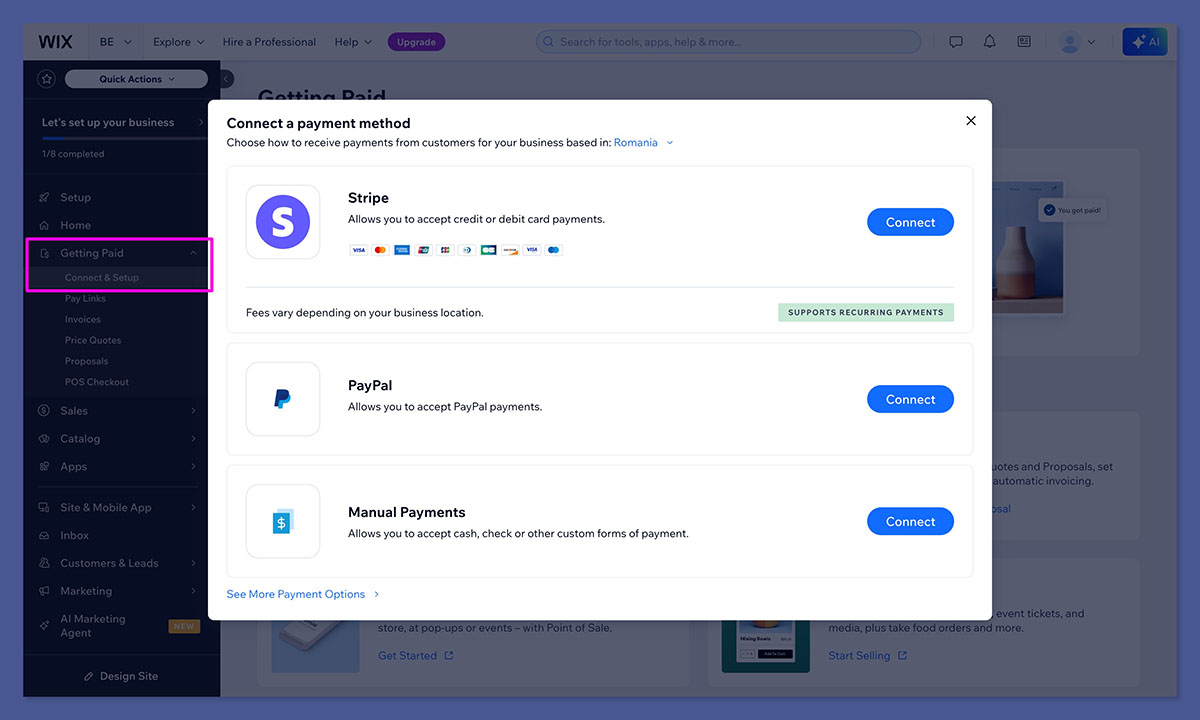Open Price Quotes

tap(93, 341)
